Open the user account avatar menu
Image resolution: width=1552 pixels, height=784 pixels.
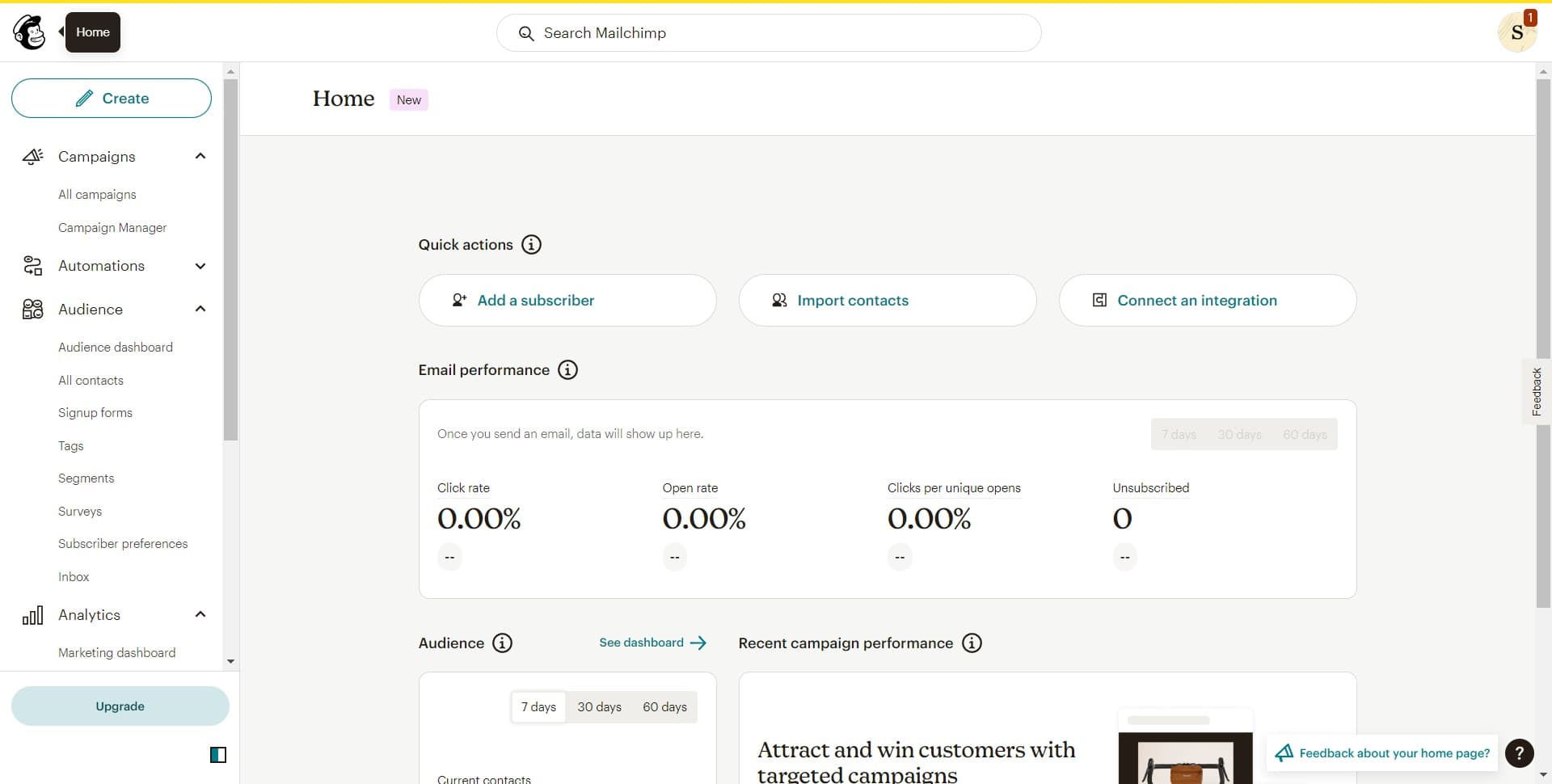coord(1516,32)
